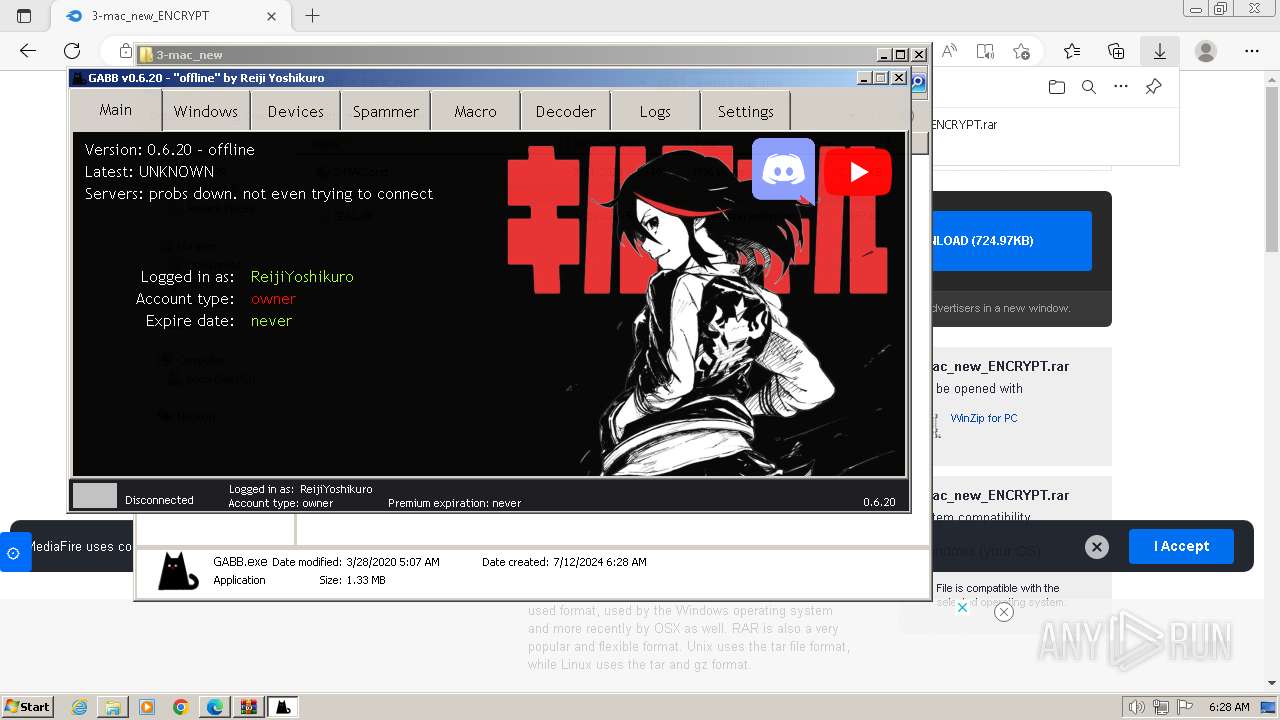Open downloads folder icon in Downloads panel
Image resolution: width=1280 pixels, height=720 pixels.
point(1057,87)
